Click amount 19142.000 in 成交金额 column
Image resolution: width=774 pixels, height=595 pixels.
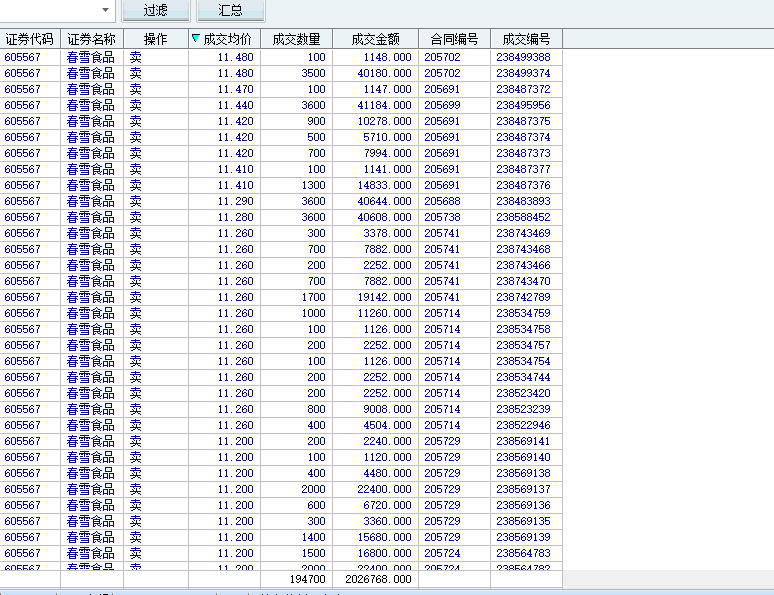pyautogui.click(x=385, y=297)
